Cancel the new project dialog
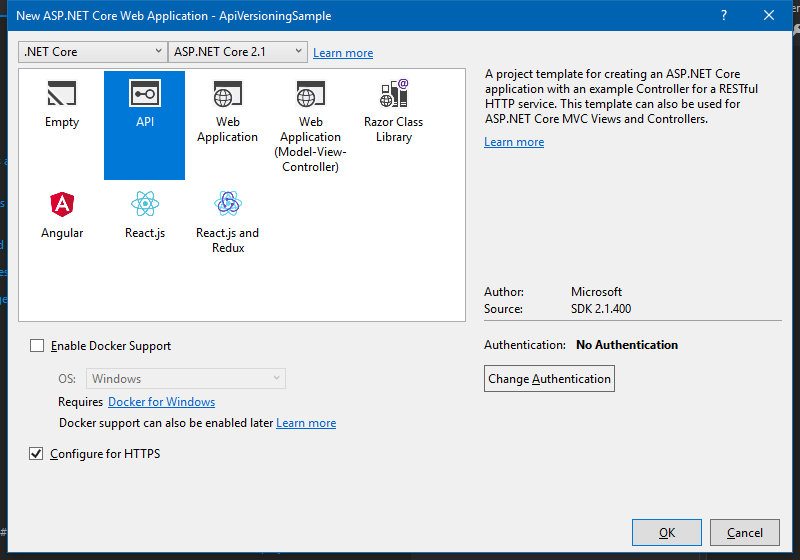800x560 pixels. tap(745, 533)
